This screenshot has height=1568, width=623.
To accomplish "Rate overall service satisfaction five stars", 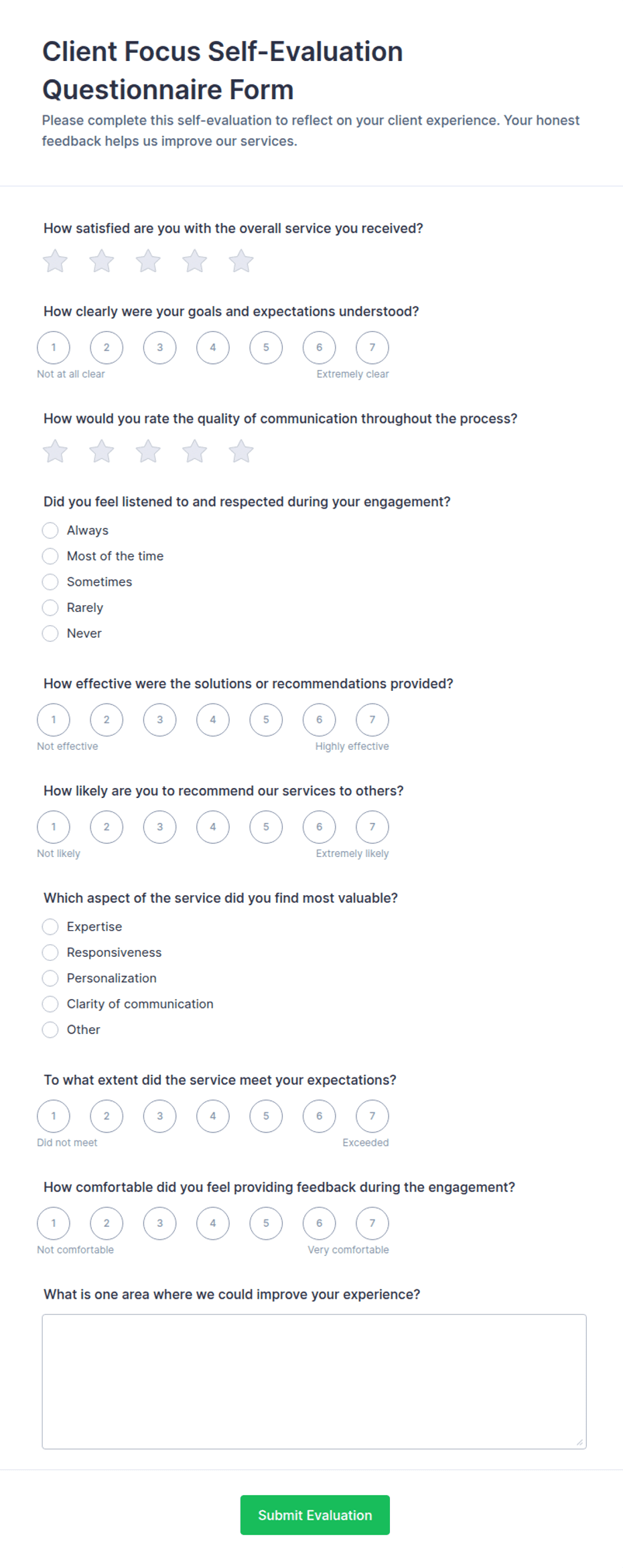I will pos(241,261).
